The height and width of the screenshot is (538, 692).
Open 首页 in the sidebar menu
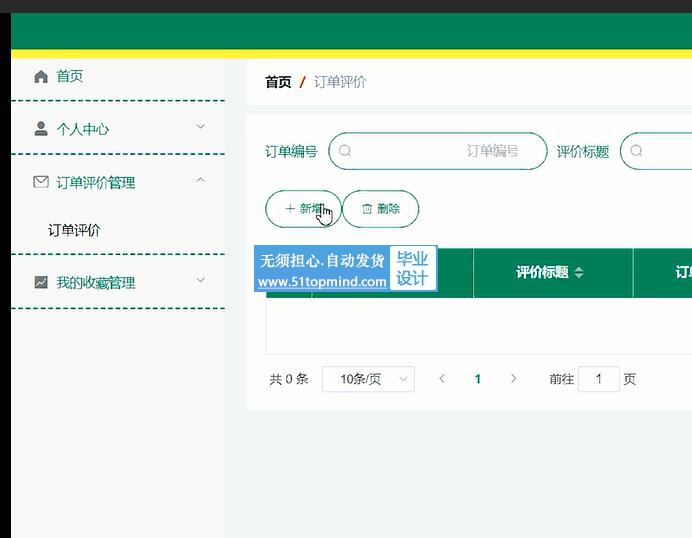click(69, 77)
